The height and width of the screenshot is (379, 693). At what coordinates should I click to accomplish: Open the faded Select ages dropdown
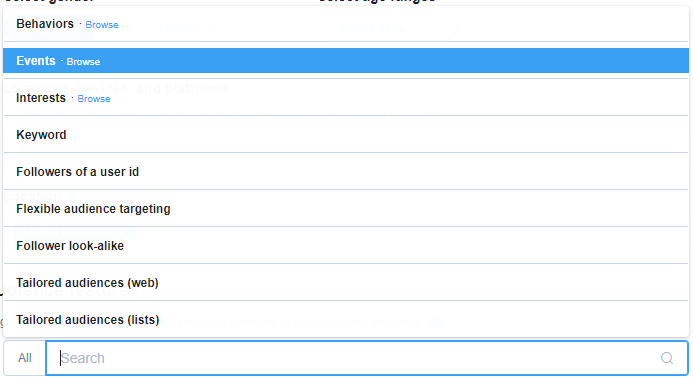(387, 28)
